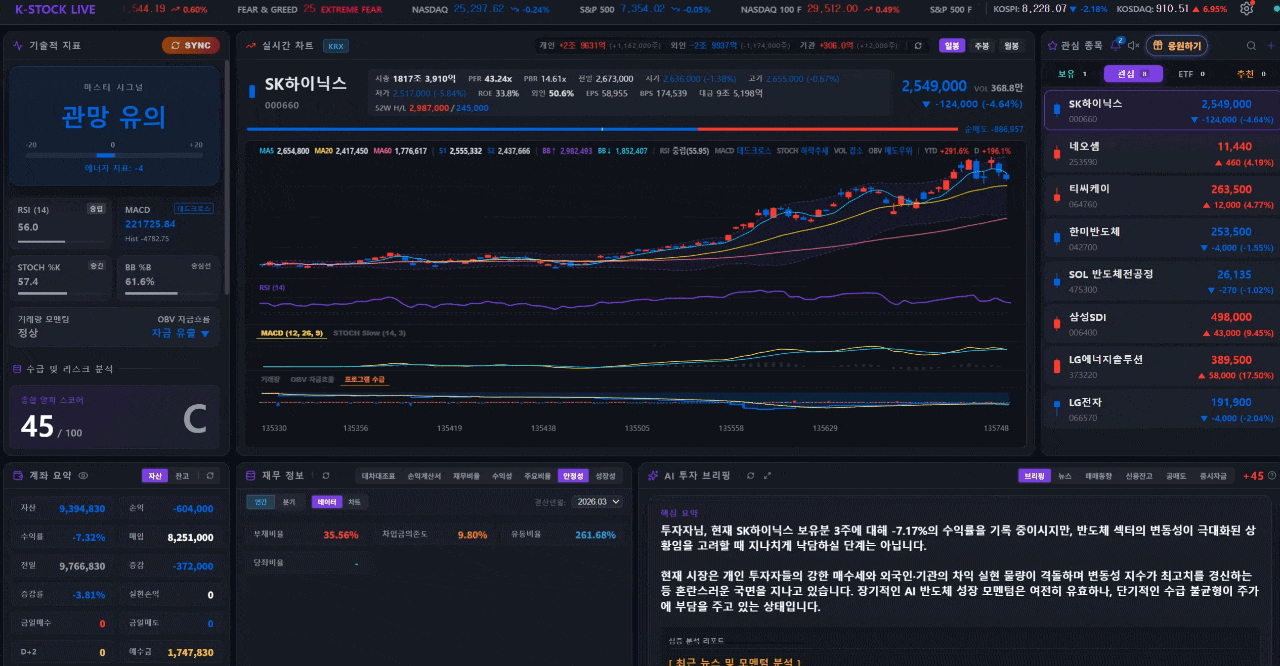Click the energy index slider bar
This screenshot has height=666, width=1280.
pos(113,155)
